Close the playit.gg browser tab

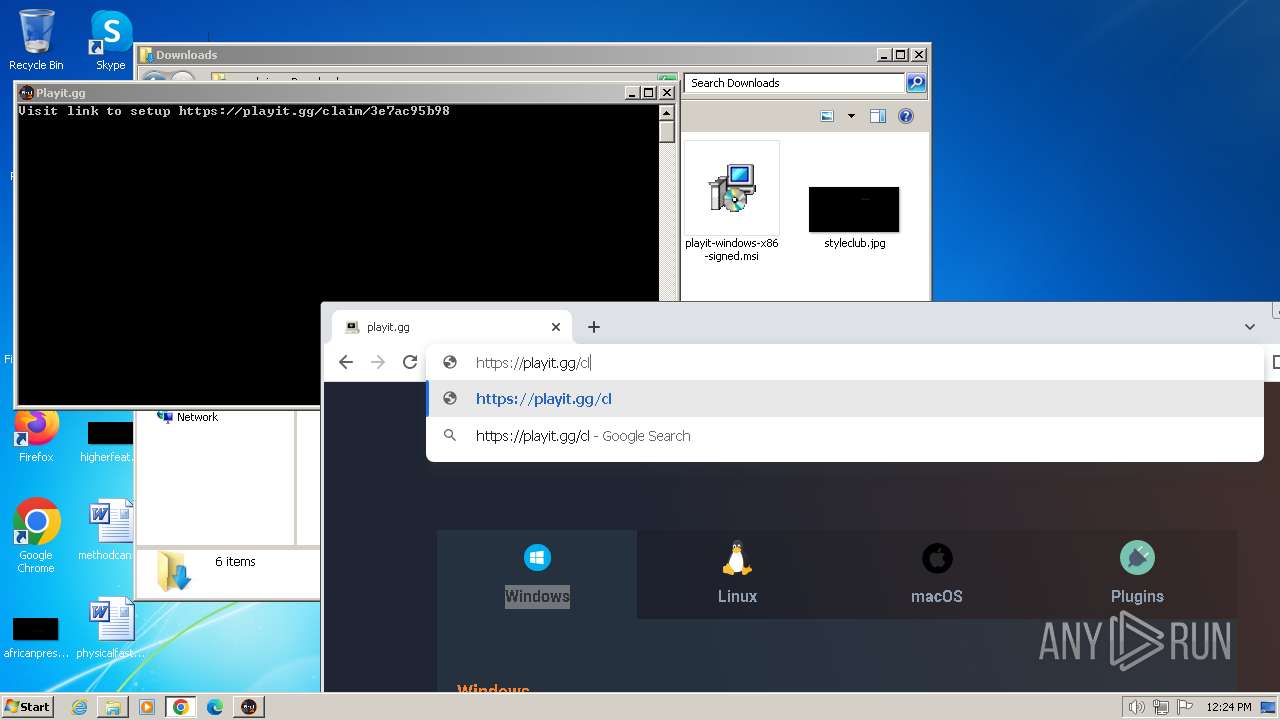pyautogui.click(x=556, y=327)
